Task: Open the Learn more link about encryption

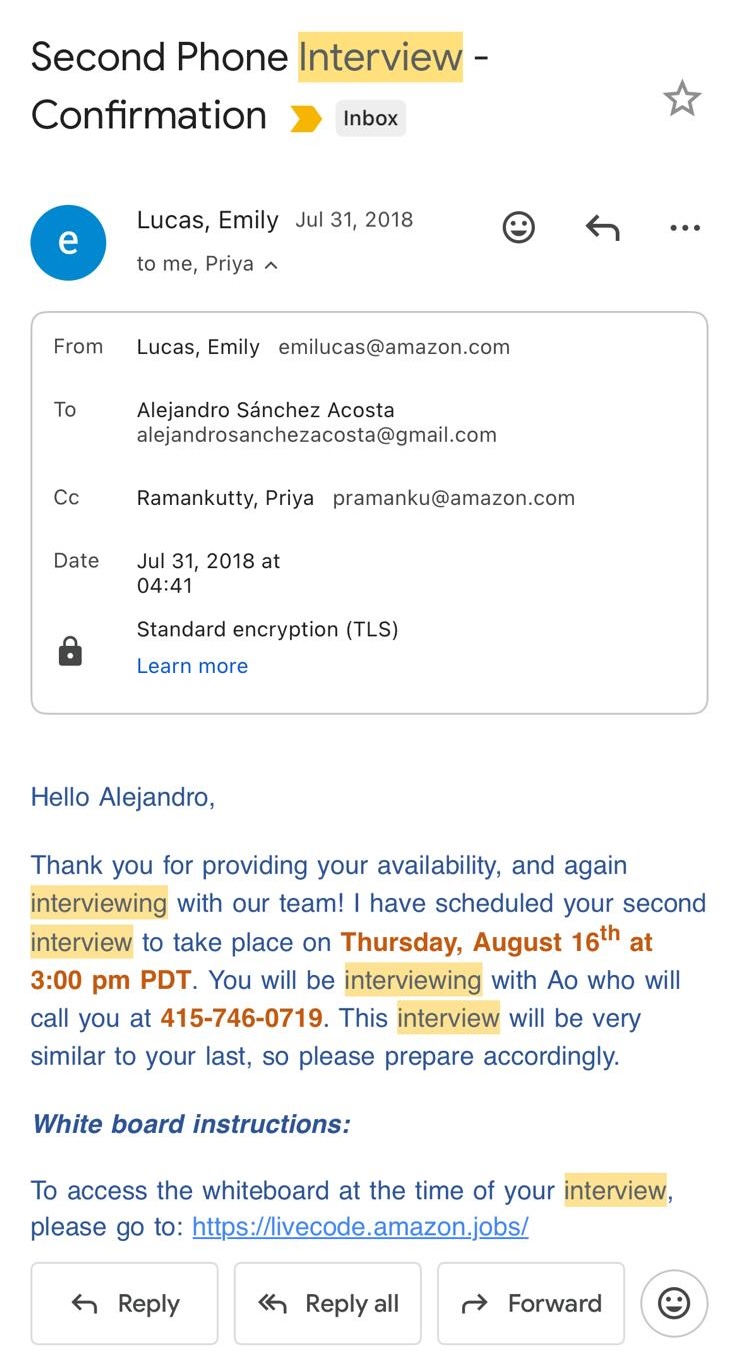Action: tap(192, 665)
